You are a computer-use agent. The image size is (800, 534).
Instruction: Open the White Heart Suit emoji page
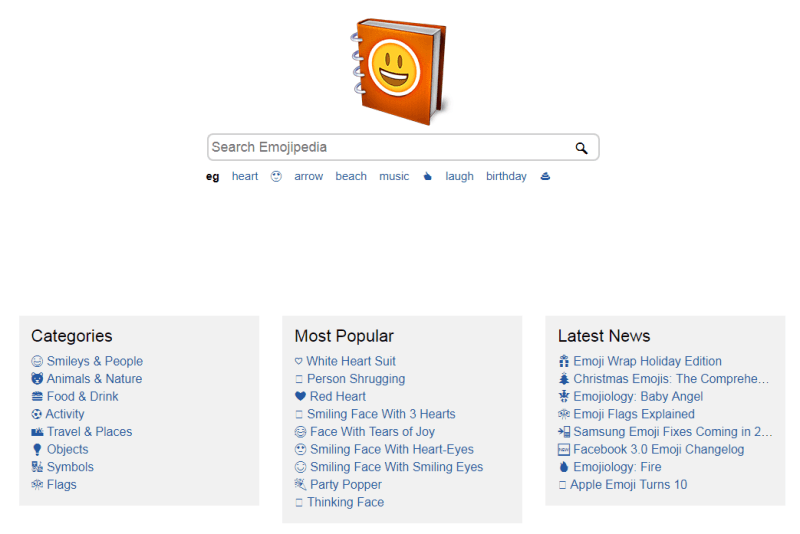pyautogui.click(x=351, y=361)
